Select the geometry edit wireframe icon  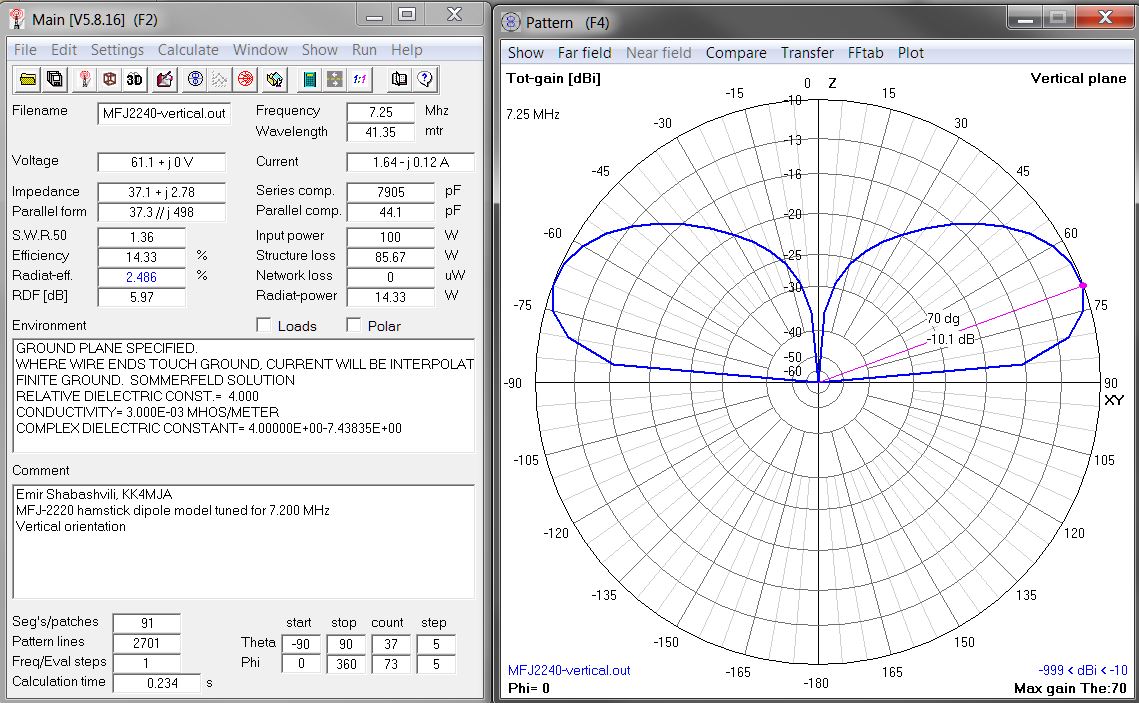(x=108, y=79)
